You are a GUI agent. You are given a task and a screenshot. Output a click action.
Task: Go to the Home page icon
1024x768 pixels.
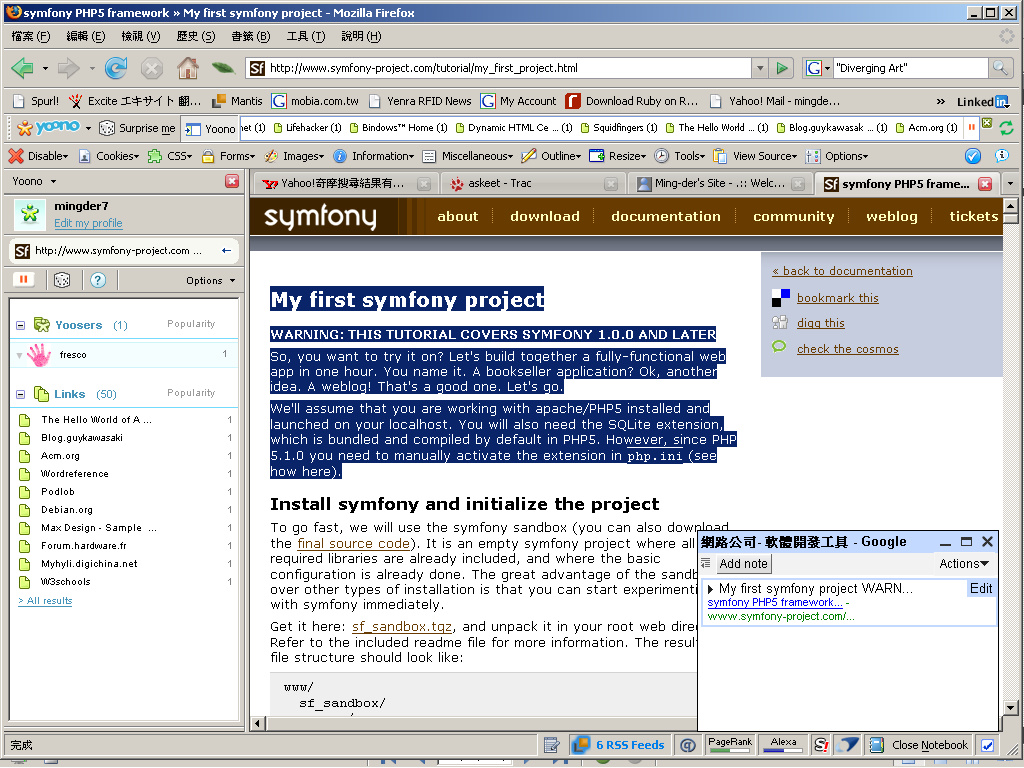188,68
